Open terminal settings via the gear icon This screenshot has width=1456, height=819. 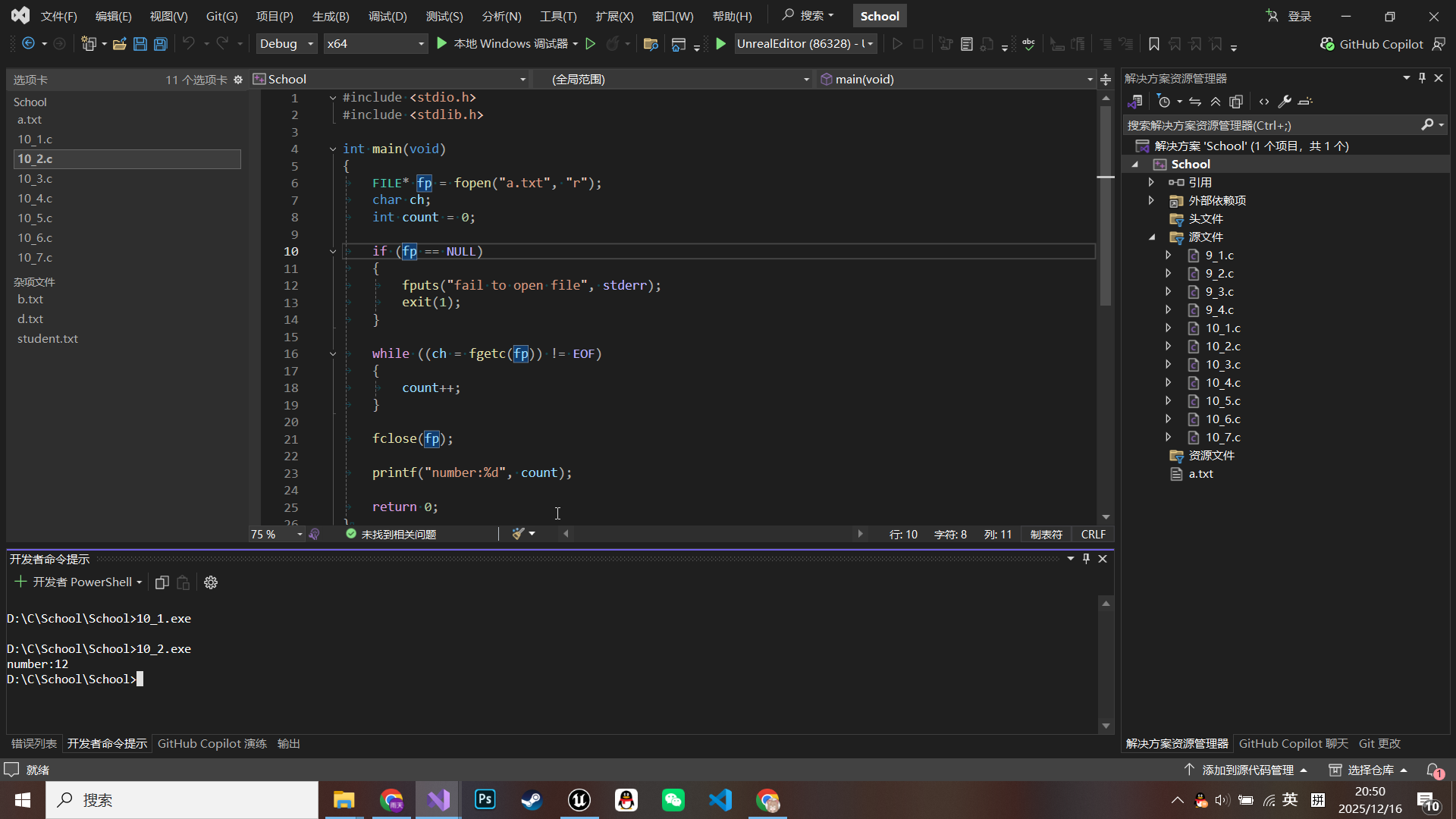click(211, 582)
